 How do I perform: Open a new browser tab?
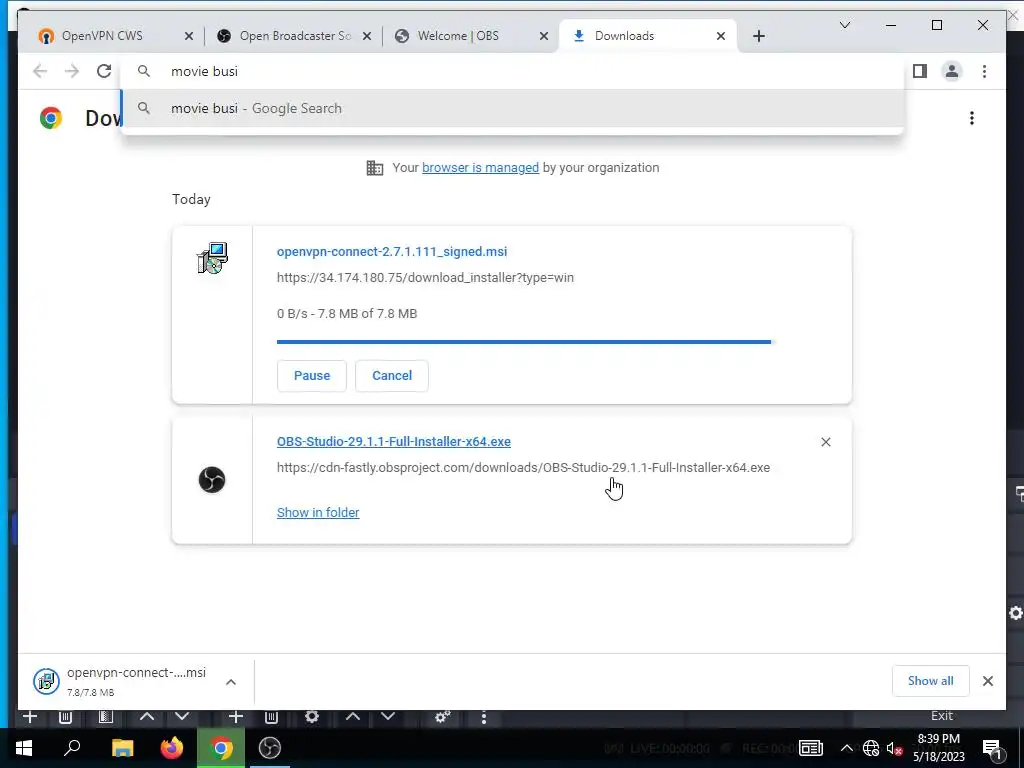point(758,36)
